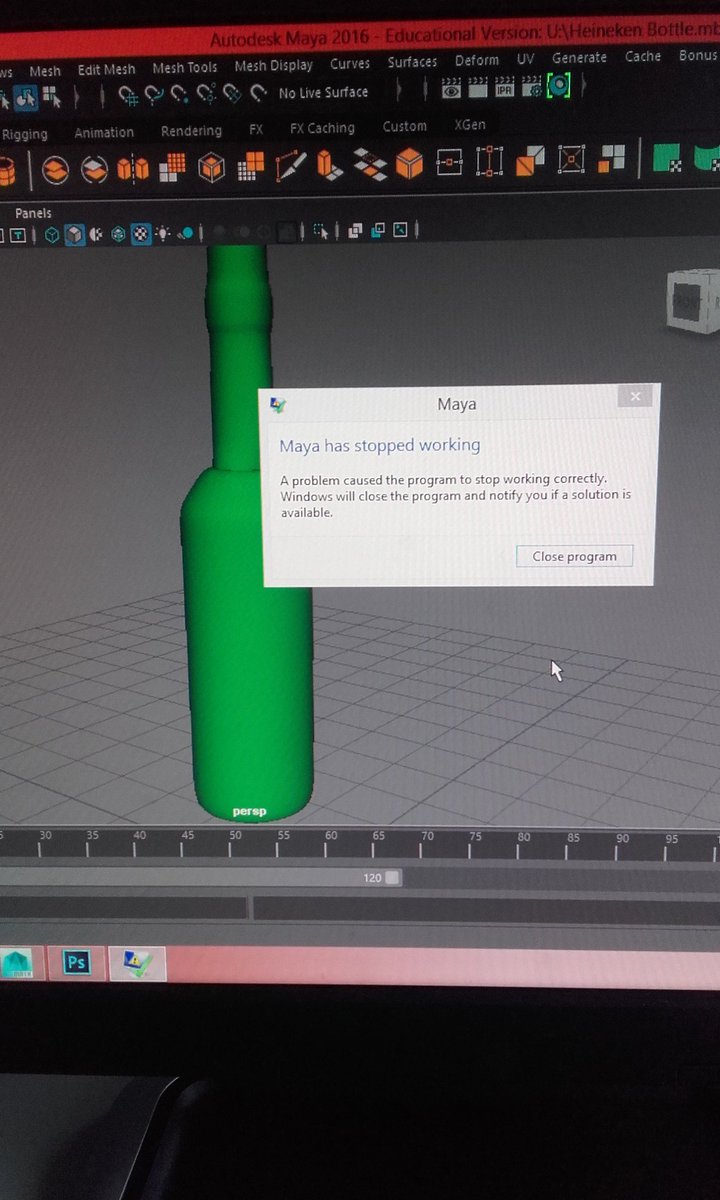Viewport: 720px width, 1200px height.
Task: Enable Wireframe display in viewport toolbar
Action: click(x=52, y=235)
